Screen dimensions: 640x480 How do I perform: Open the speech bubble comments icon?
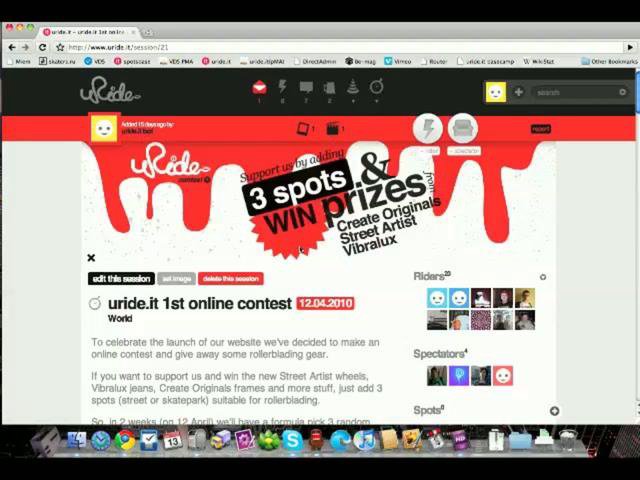point(306,87)
